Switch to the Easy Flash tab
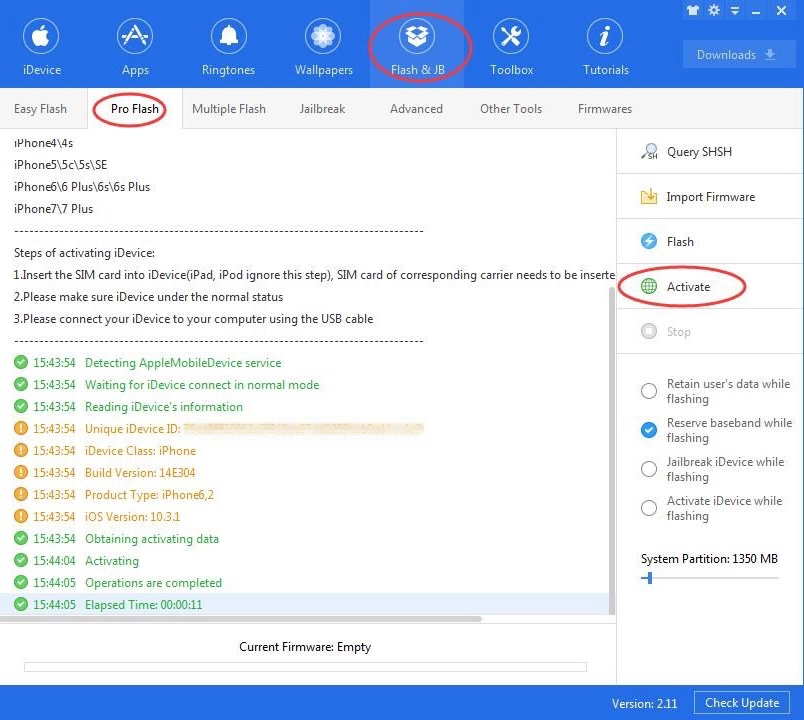This screenshot has height=720, width=804. click(x=40, y=109)
